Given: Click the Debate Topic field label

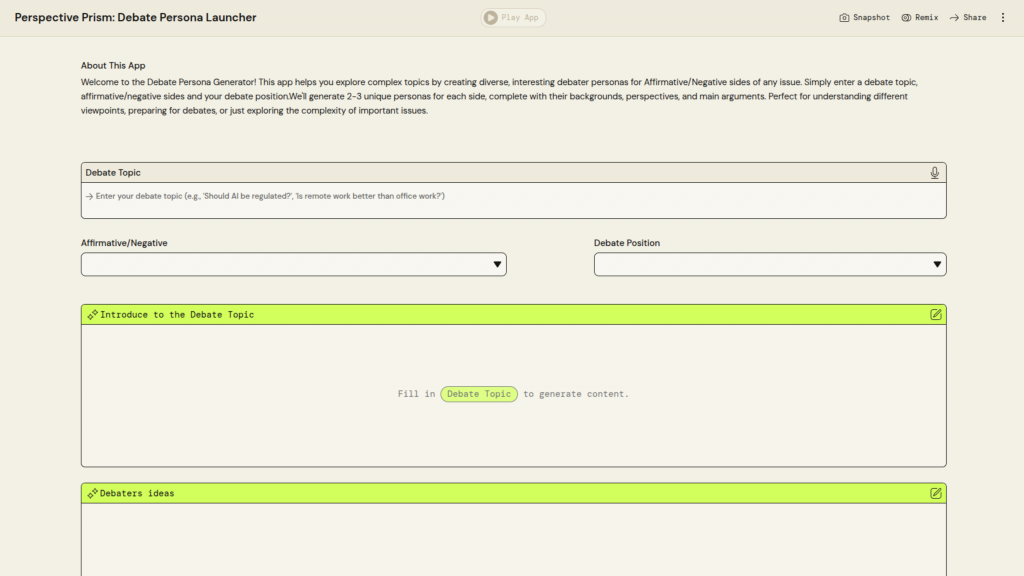Looking at the screenshot, I should pos(113,173).
